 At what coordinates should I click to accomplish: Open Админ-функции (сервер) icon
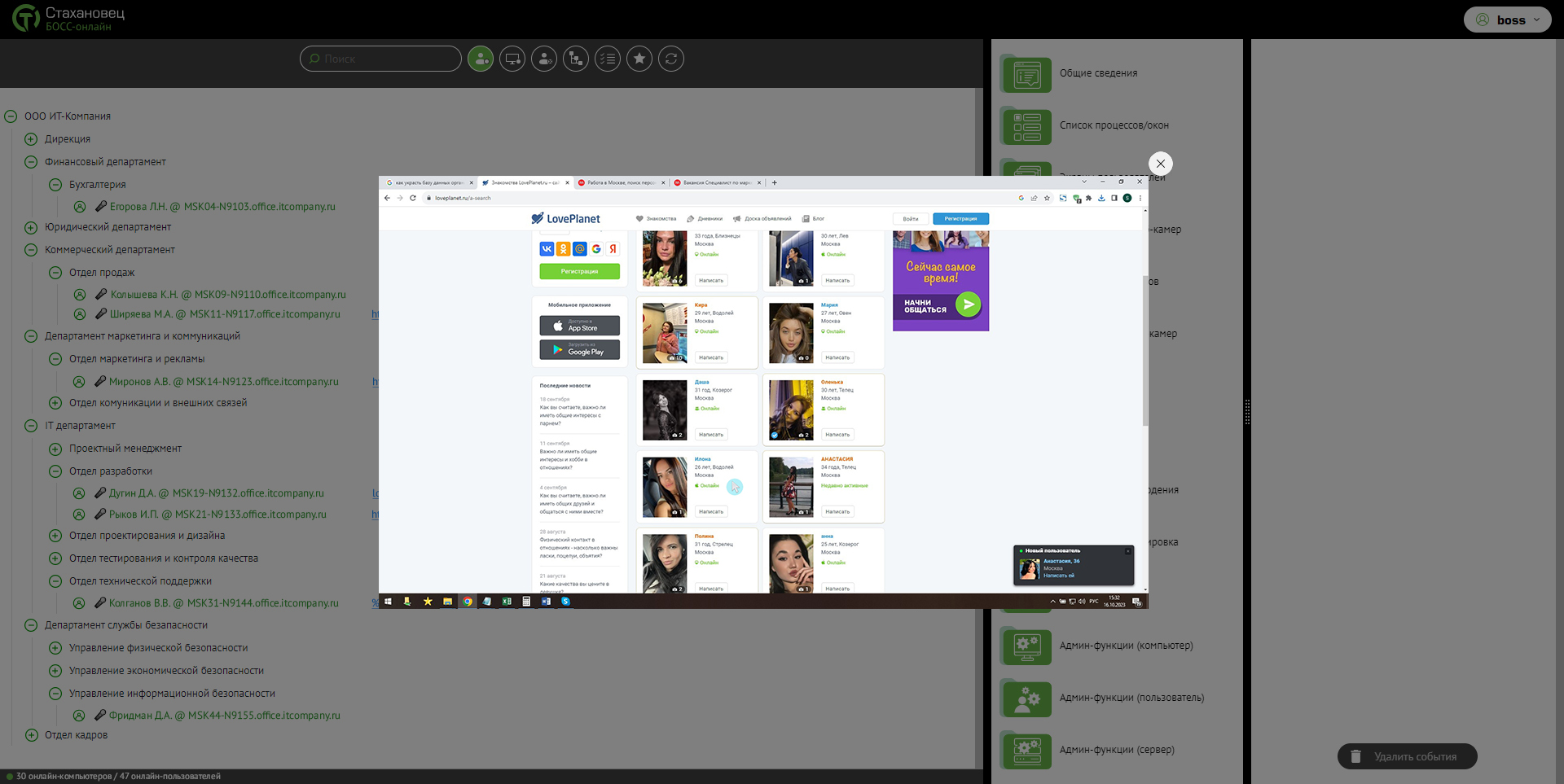(x=1026, y=751)
